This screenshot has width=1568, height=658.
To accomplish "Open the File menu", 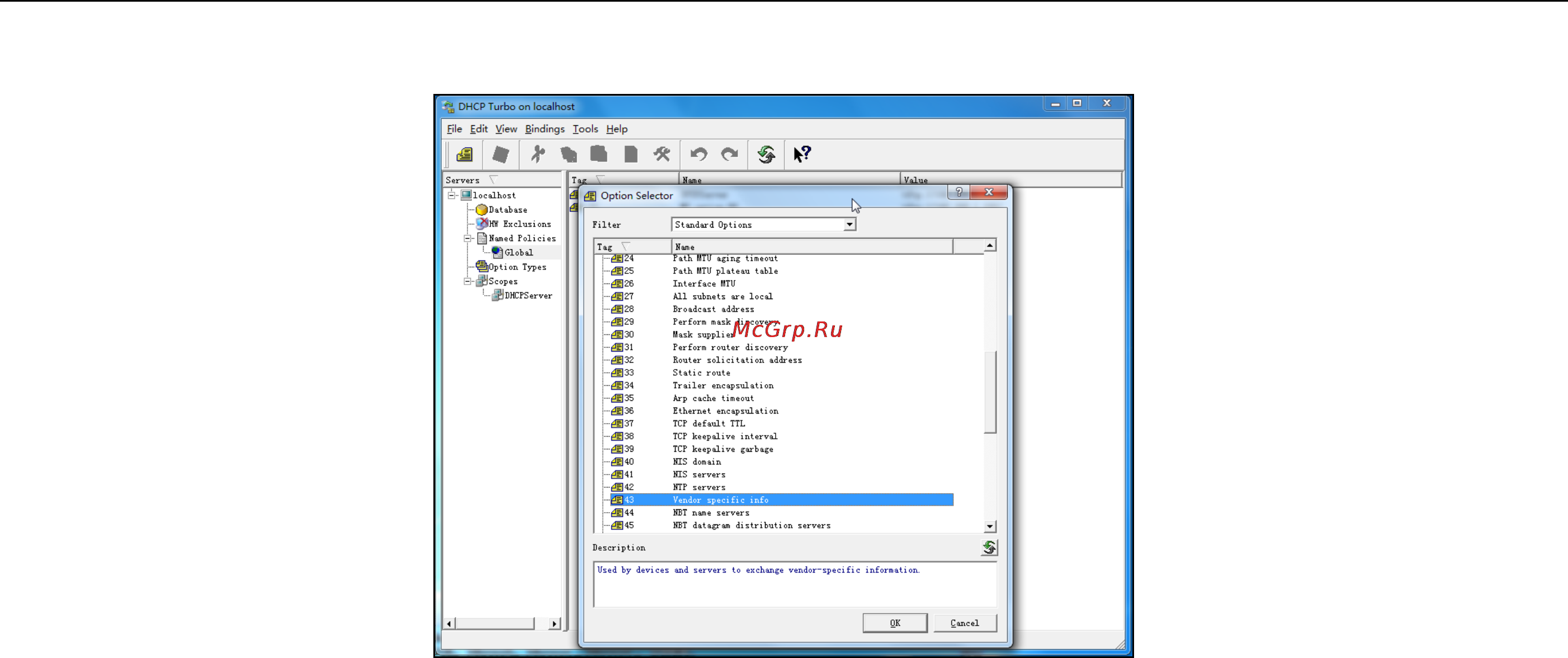I will click(454, 129).
